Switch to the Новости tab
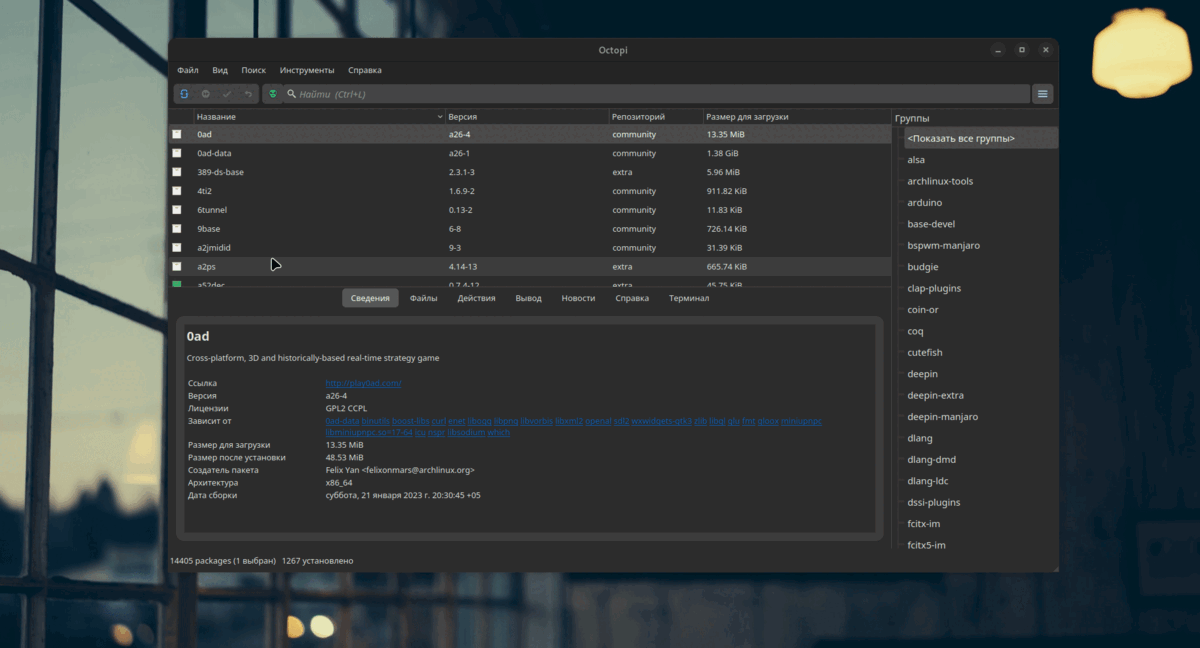 pos(578,298)
